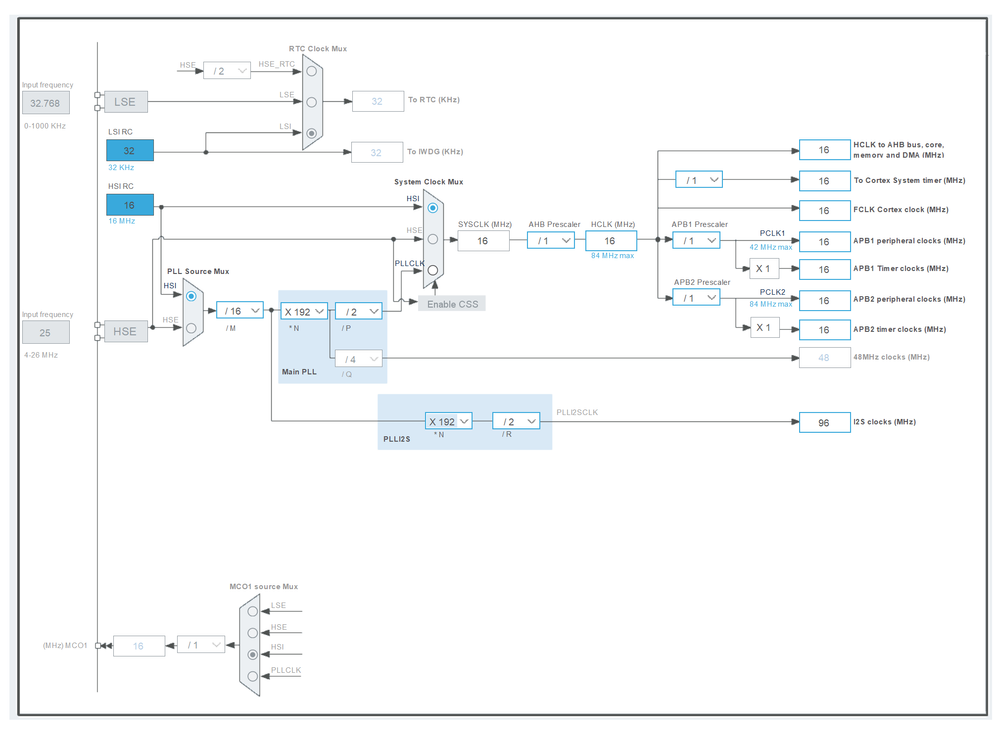
Task: Click the HSE oscillator block
Action: tap(126, 331)
